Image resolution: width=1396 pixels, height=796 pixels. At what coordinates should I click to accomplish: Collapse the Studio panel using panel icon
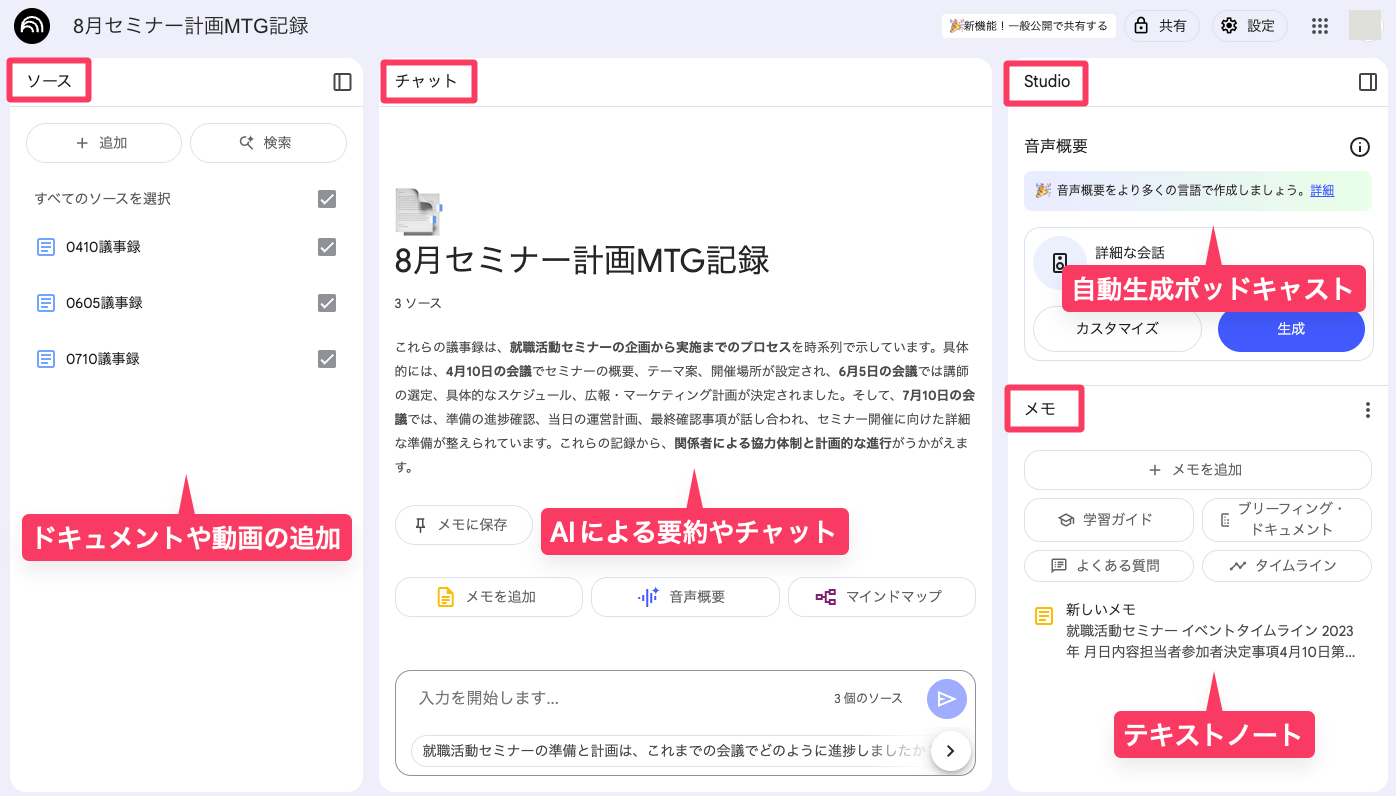1368,82
